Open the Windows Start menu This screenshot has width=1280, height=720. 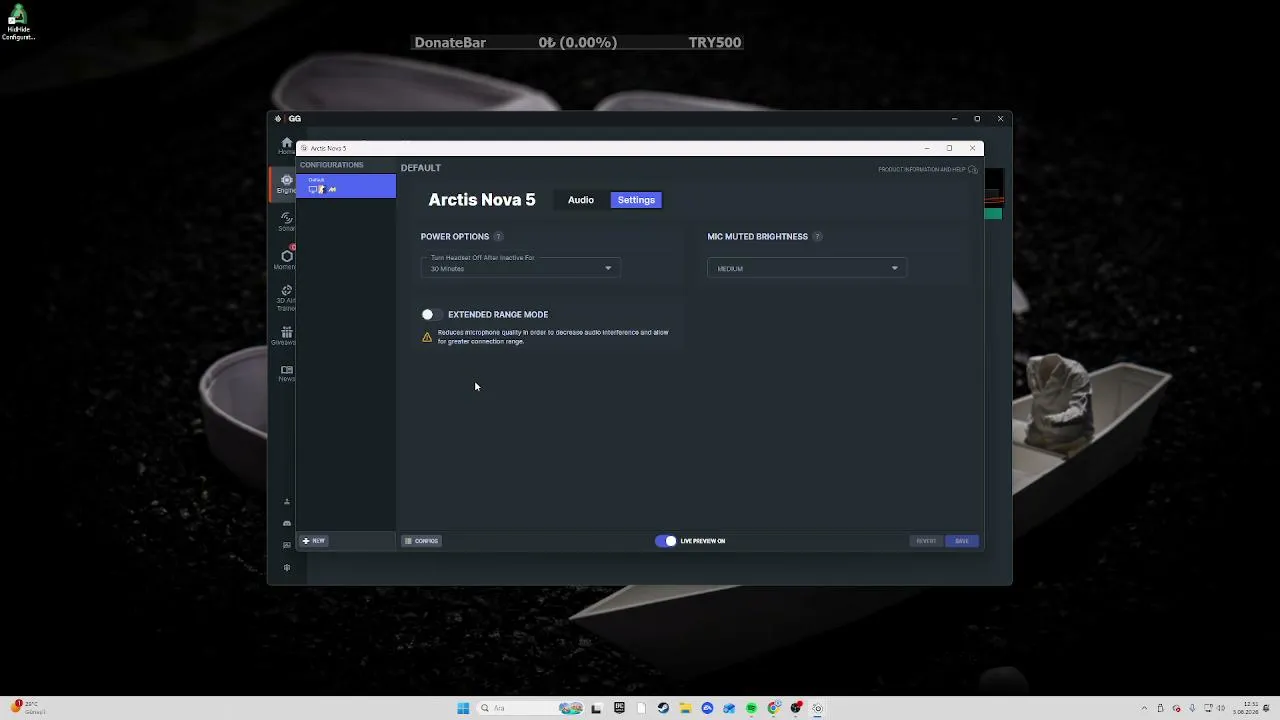point(463,708)
